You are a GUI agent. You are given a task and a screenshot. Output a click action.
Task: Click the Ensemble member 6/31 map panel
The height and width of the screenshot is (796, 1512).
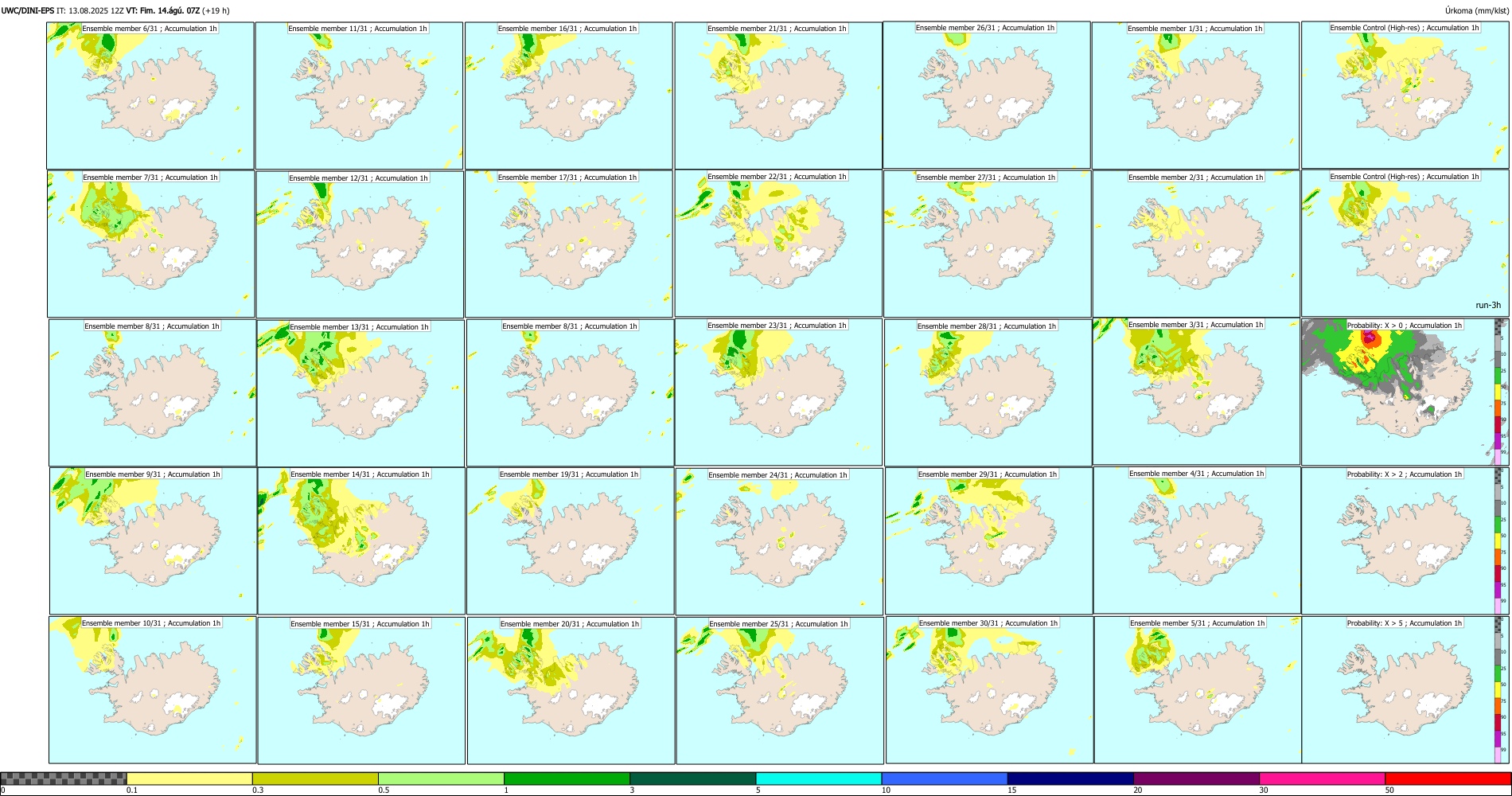pos(150,96)
